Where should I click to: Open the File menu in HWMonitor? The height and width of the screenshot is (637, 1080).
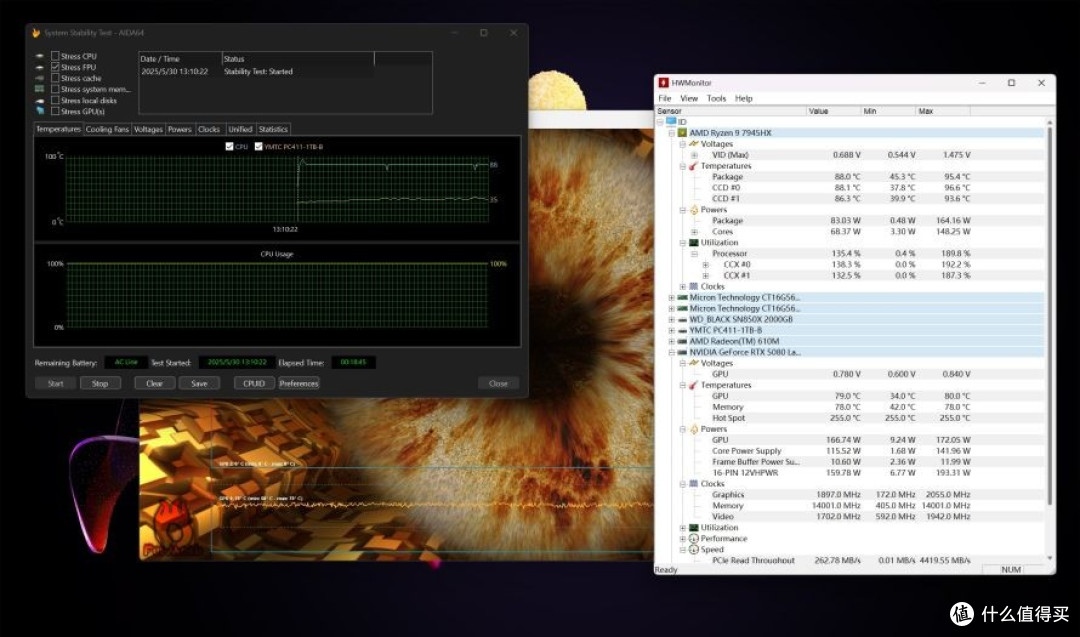[x=665, y=98]
